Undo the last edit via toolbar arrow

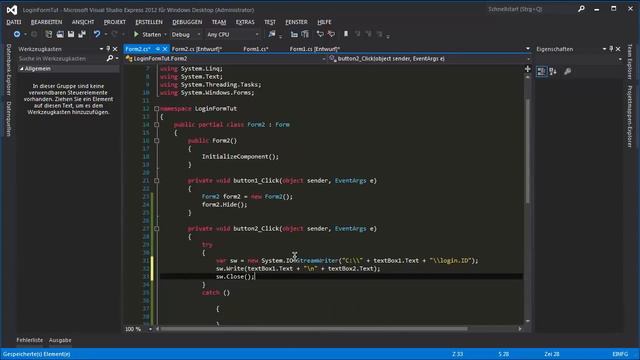(x=97, y=34)
